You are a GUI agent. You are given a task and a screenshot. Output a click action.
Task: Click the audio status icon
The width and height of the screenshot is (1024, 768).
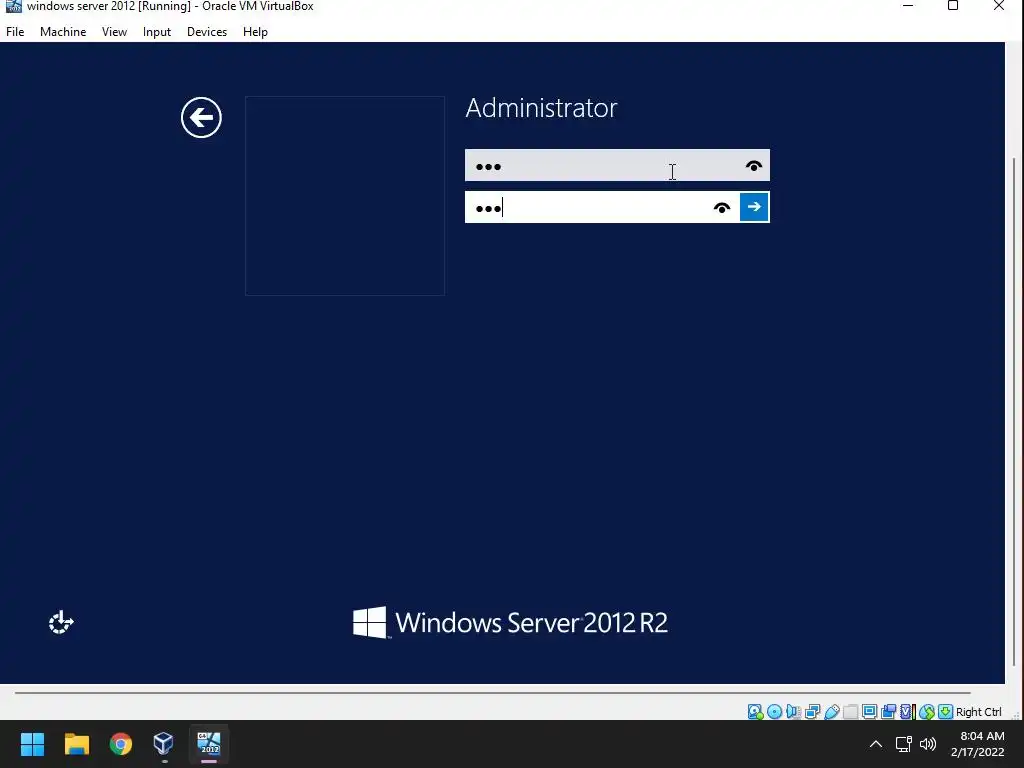[793, 711]
